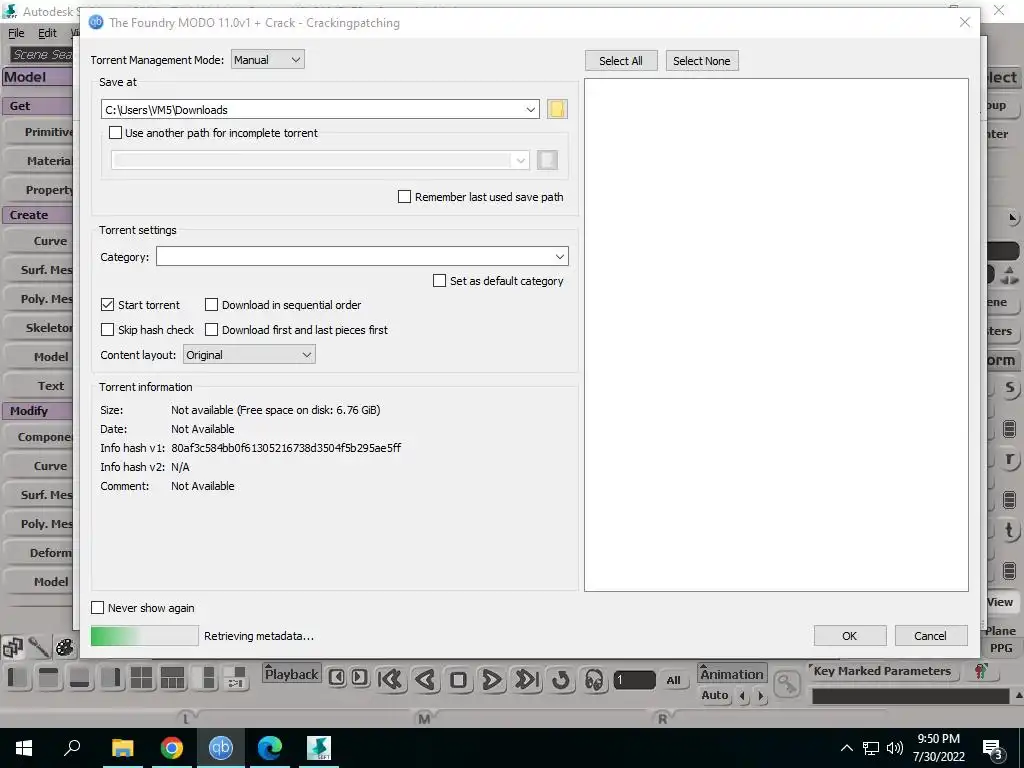The width and height of the screenshot is (1024, 768).
Task: Enable 'Download in sequential order'
Action: [211, 304]
